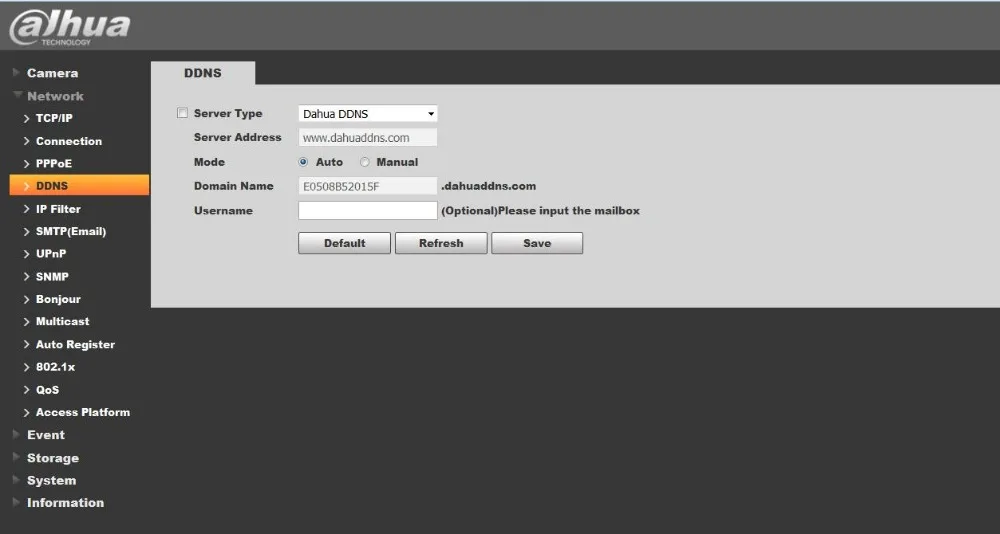Click the Domain Name field
Image resolution: width=1000 pixels, height=534 pixels.
point(368,186)
